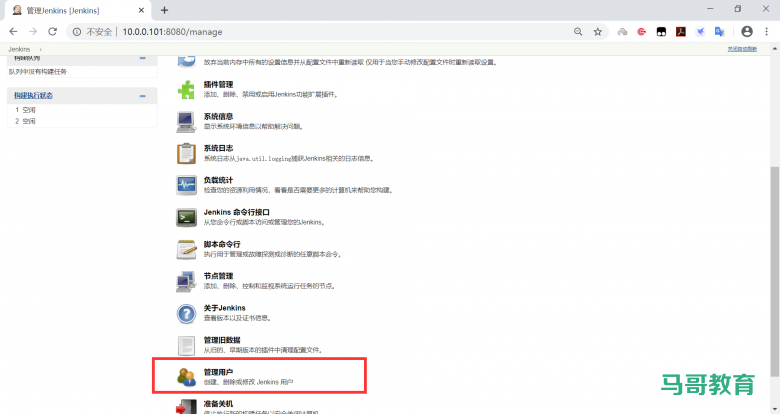Bookmark this page with the star icon
Image resolution: width=780 pixels, height=414 pixels.
597,32
